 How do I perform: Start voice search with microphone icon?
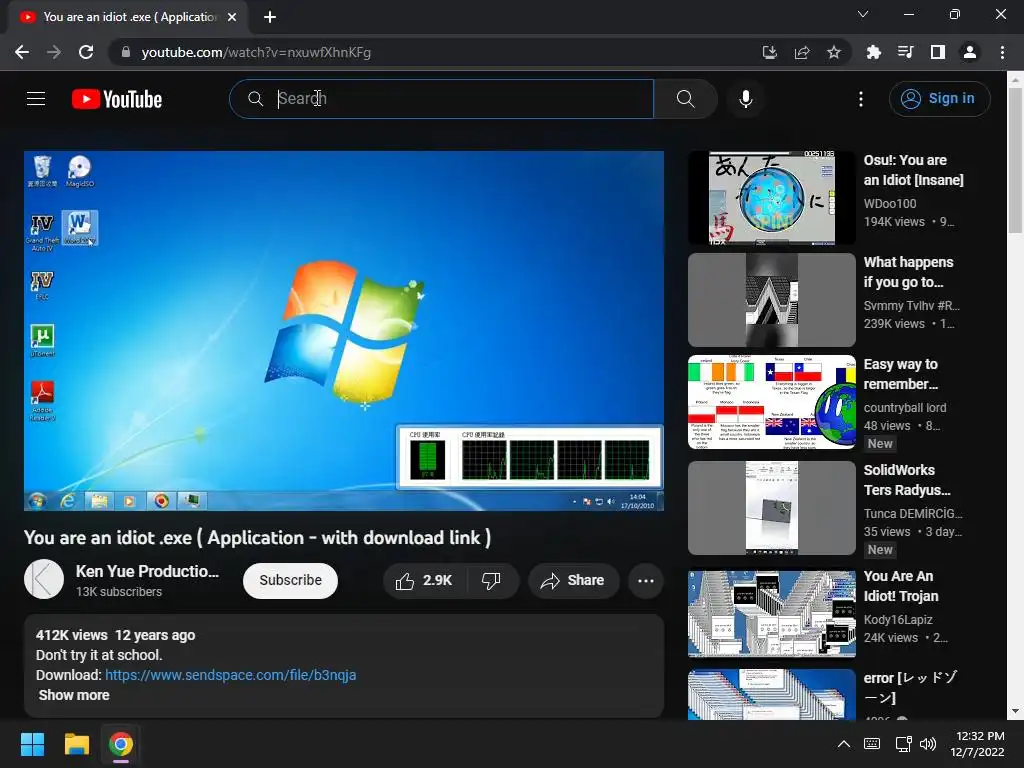click(x=745, y=99)
